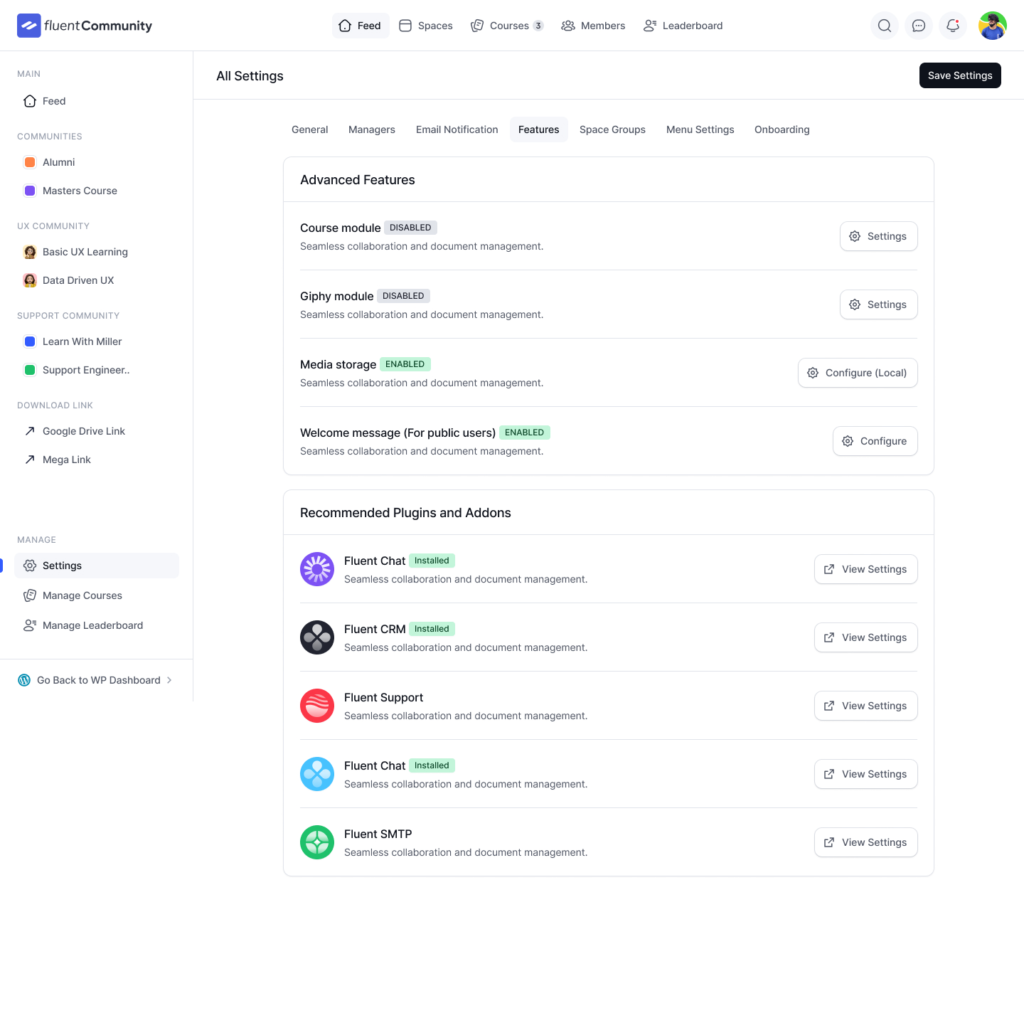This screenshot has height=1018, width=1024.
Task: Click the blue Fluent Chat plugin icon
Action: (x=317, y=774)
